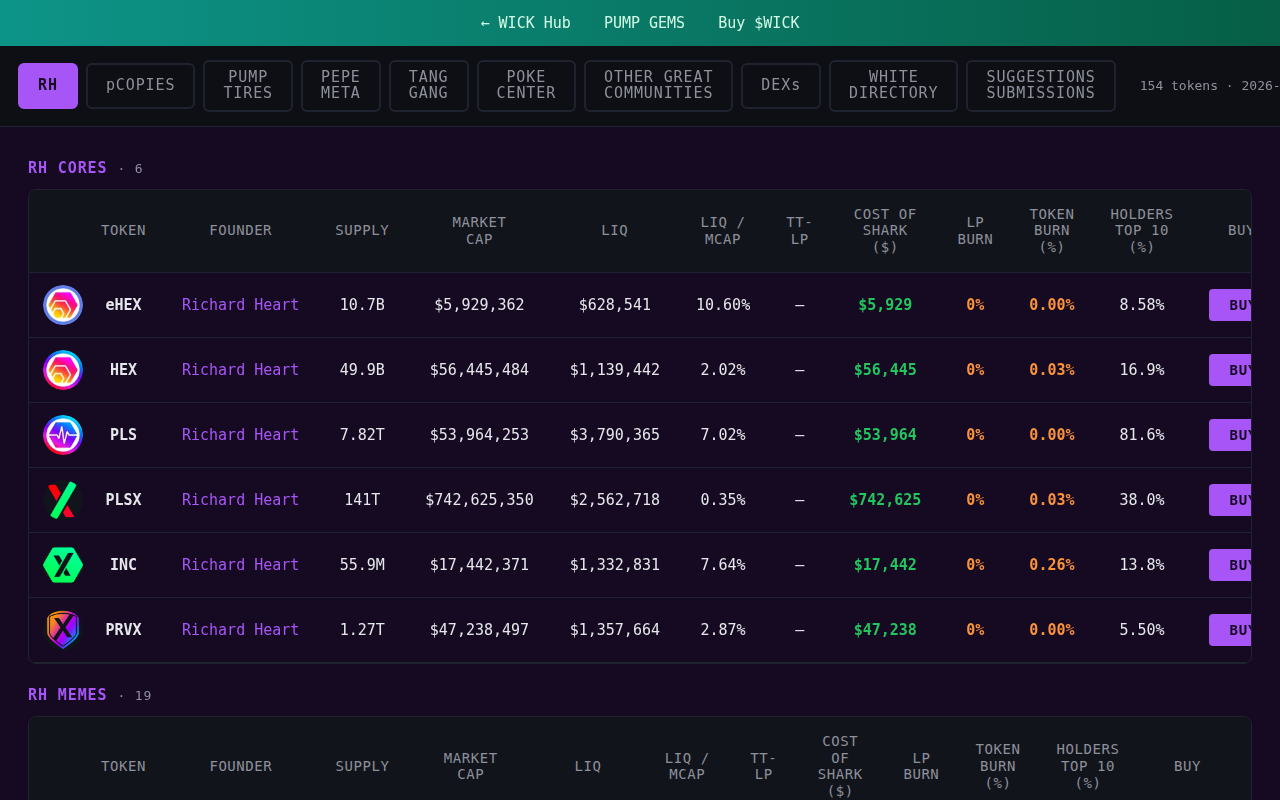Click the LP BURN header in RH CORES
Image resolution: width=1280 pixels, height=800 pixels.
975,231
